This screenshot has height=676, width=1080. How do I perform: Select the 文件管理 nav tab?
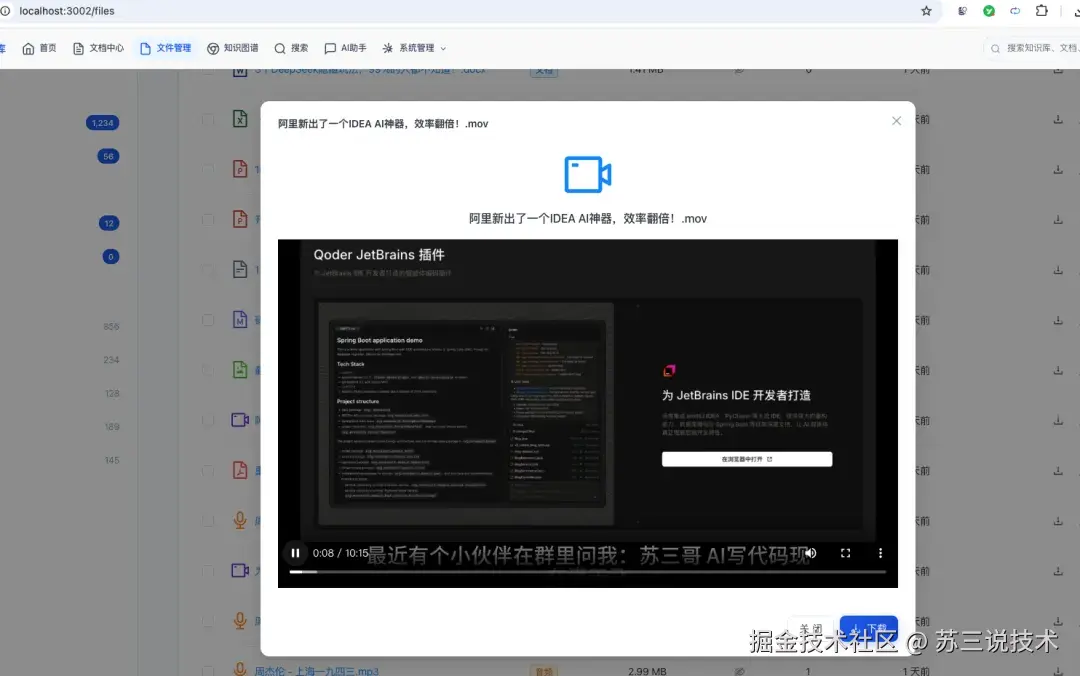click(165, 48)
